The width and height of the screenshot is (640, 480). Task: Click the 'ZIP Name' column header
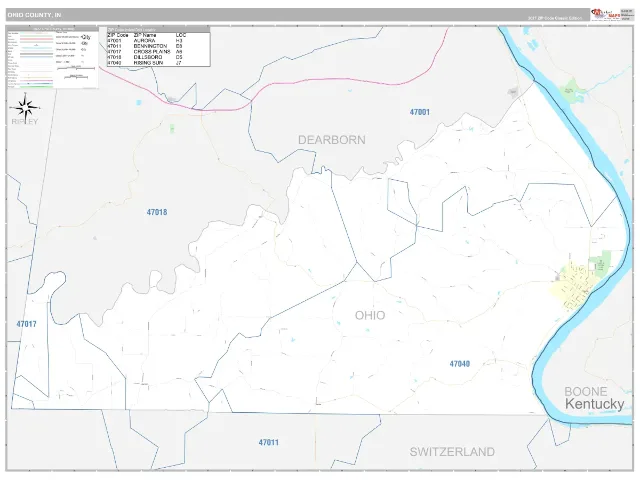(x=144, y=36)
